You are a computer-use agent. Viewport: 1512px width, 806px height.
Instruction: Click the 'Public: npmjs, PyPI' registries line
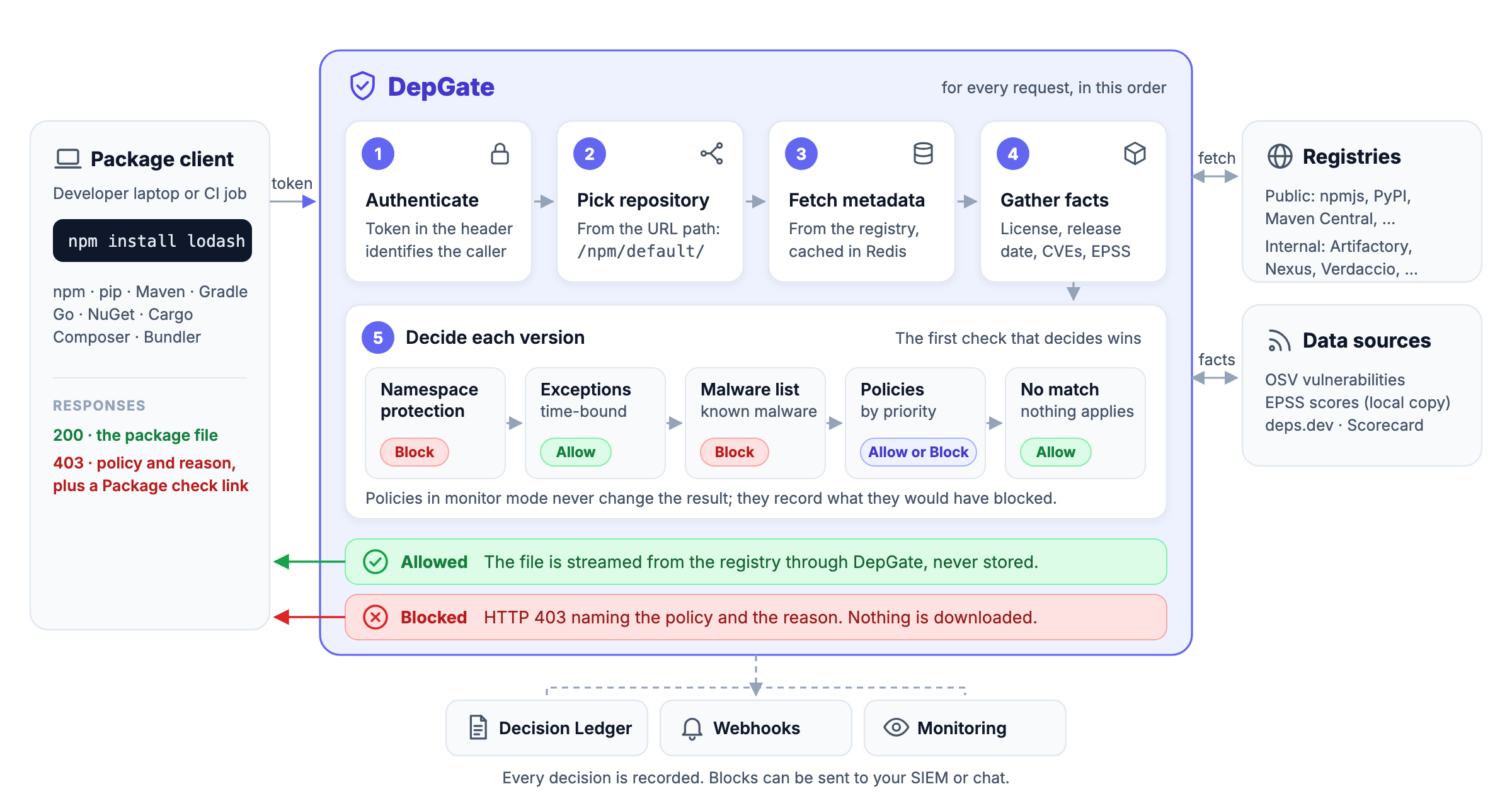(x=1338, y=196)
